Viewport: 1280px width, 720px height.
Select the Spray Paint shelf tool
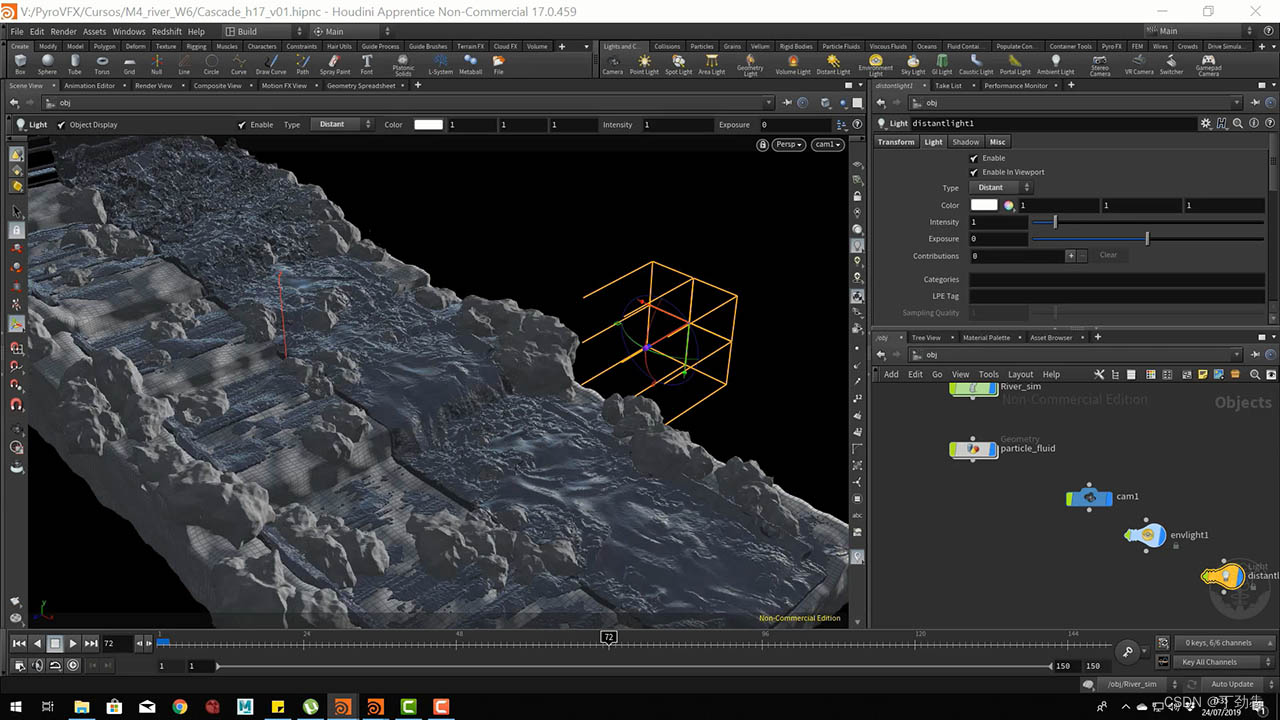pos(335,65)
